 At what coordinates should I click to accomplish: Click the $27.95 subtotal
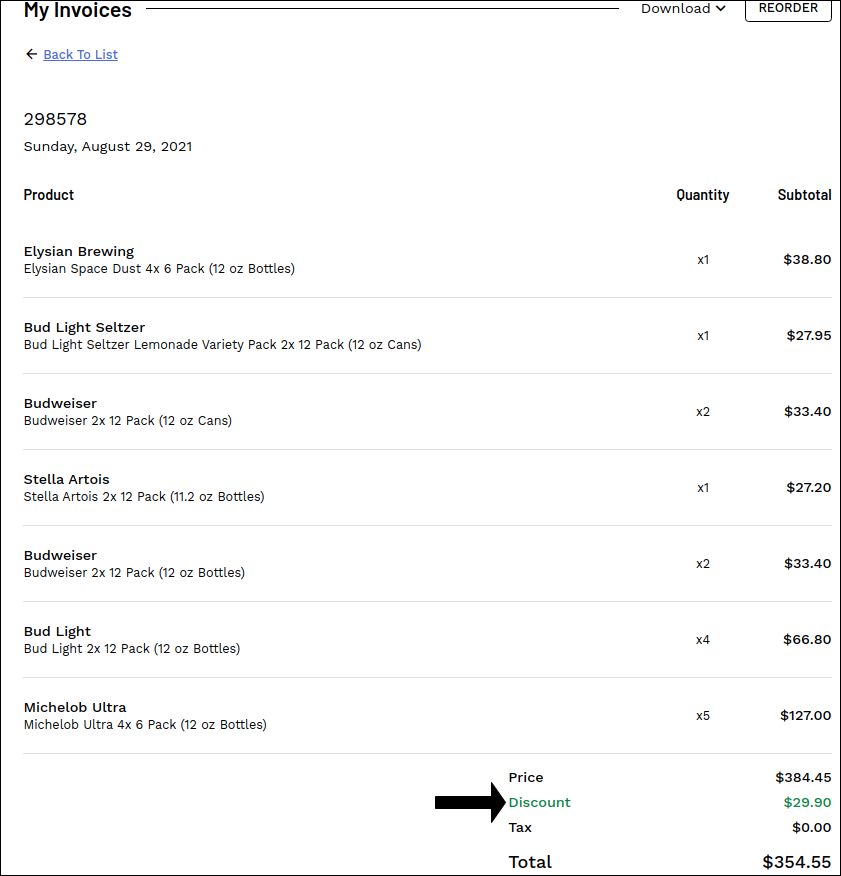pos(809,335)
